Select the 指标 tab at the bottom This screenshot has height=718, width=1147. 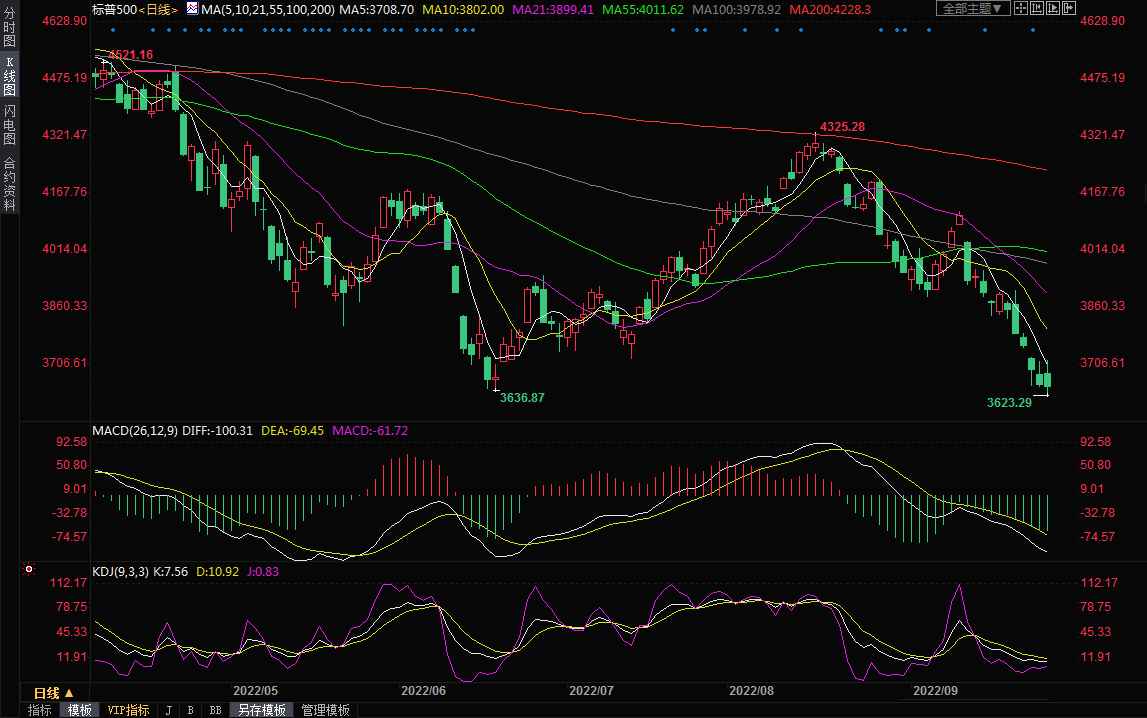pos(40,710)
